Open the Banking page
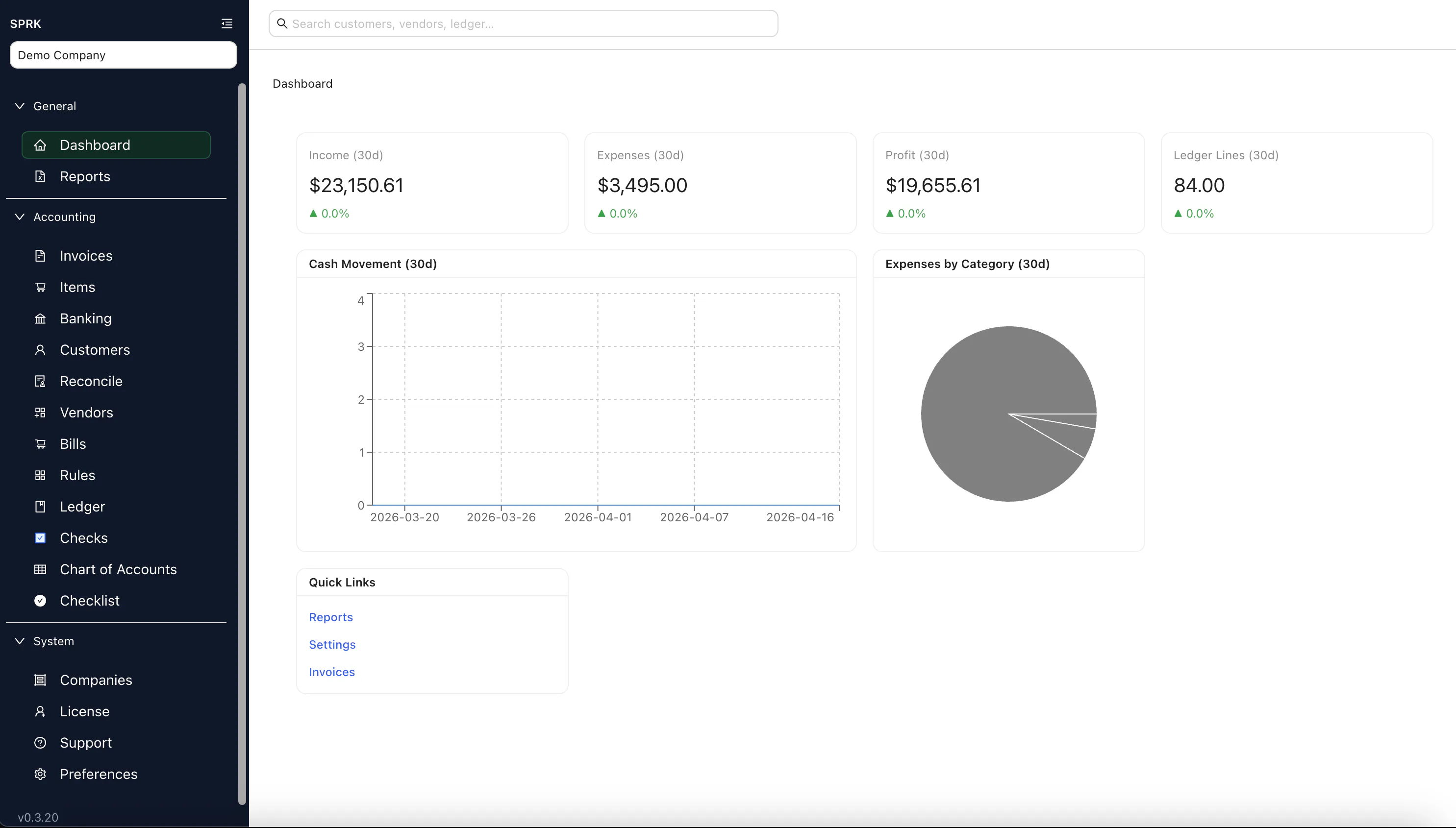Screen dimensions: 1456x828 (85, 318)
